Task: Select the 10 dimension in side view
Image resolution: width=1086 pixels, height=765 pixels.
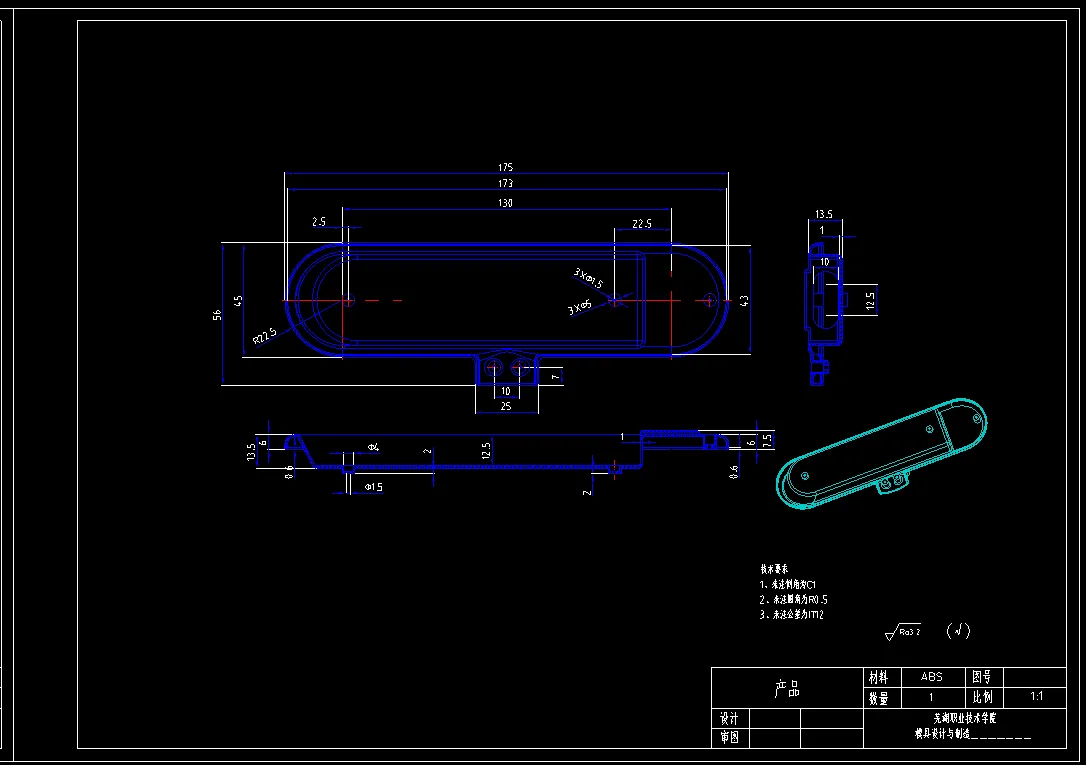Action: pos(824,262)
